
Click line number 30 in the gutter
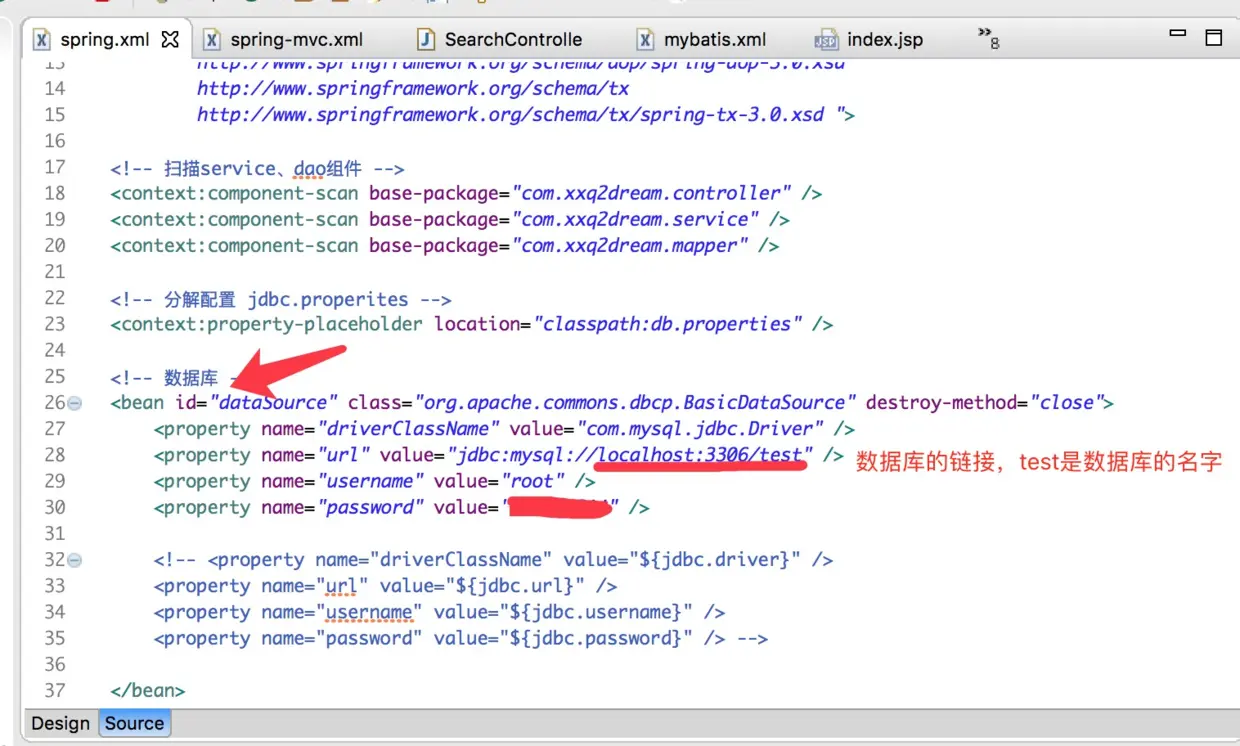click(x=54, y=507)
